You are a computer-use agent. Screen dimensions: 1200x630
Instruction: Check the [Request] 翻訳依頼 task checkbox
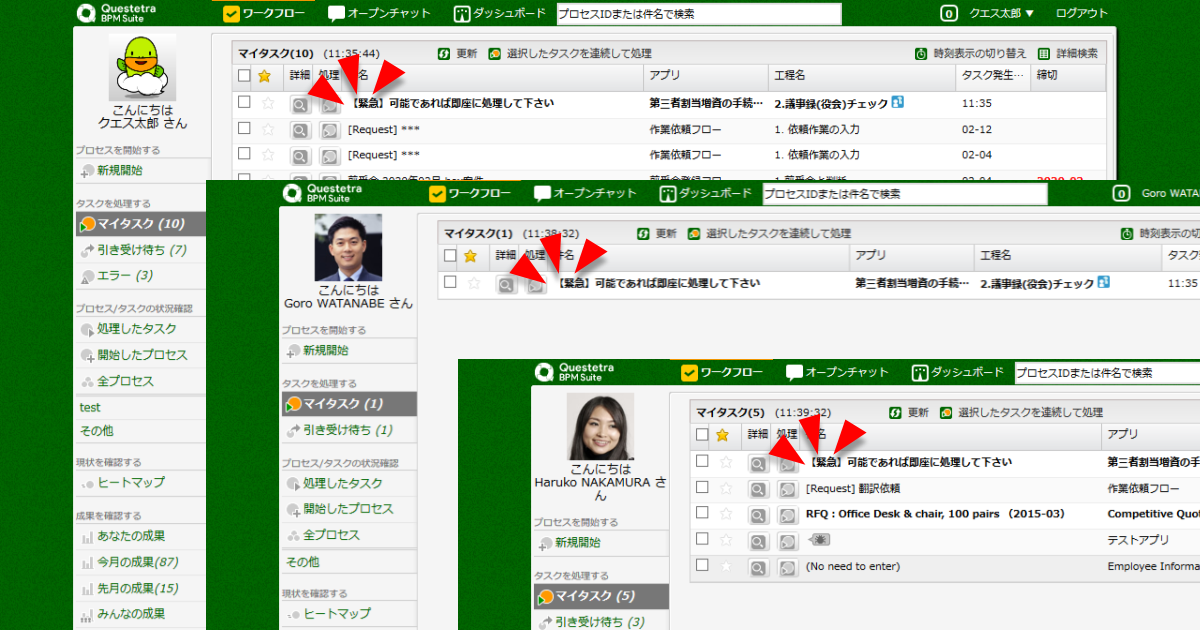click(x=702, y=487)
